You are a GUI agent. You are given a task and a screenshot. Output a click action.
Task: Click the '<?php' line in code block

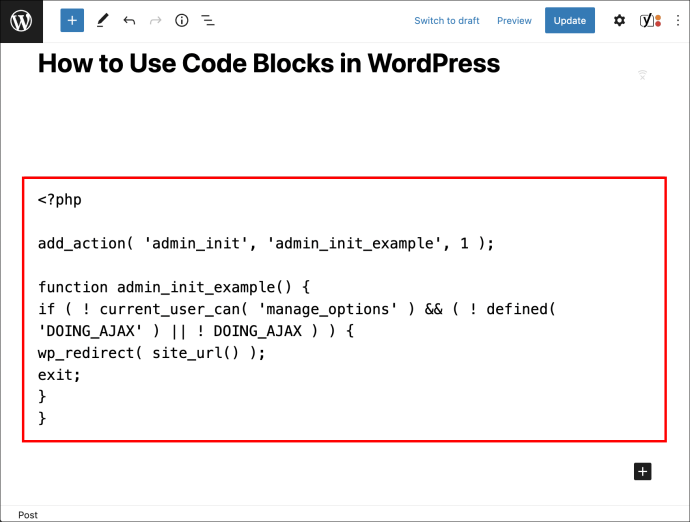point(59,200)
